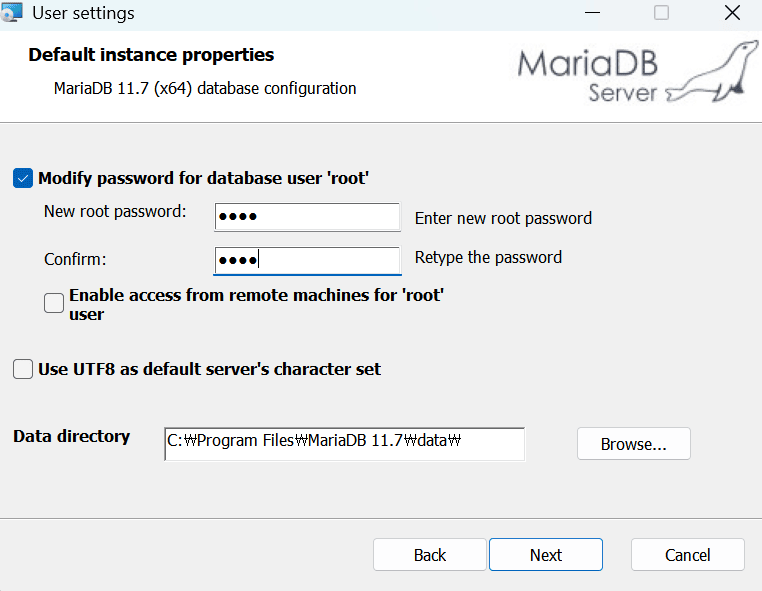Enable remote access for root checkbox
Screen dimensions: 762x591
click(54, 303)
